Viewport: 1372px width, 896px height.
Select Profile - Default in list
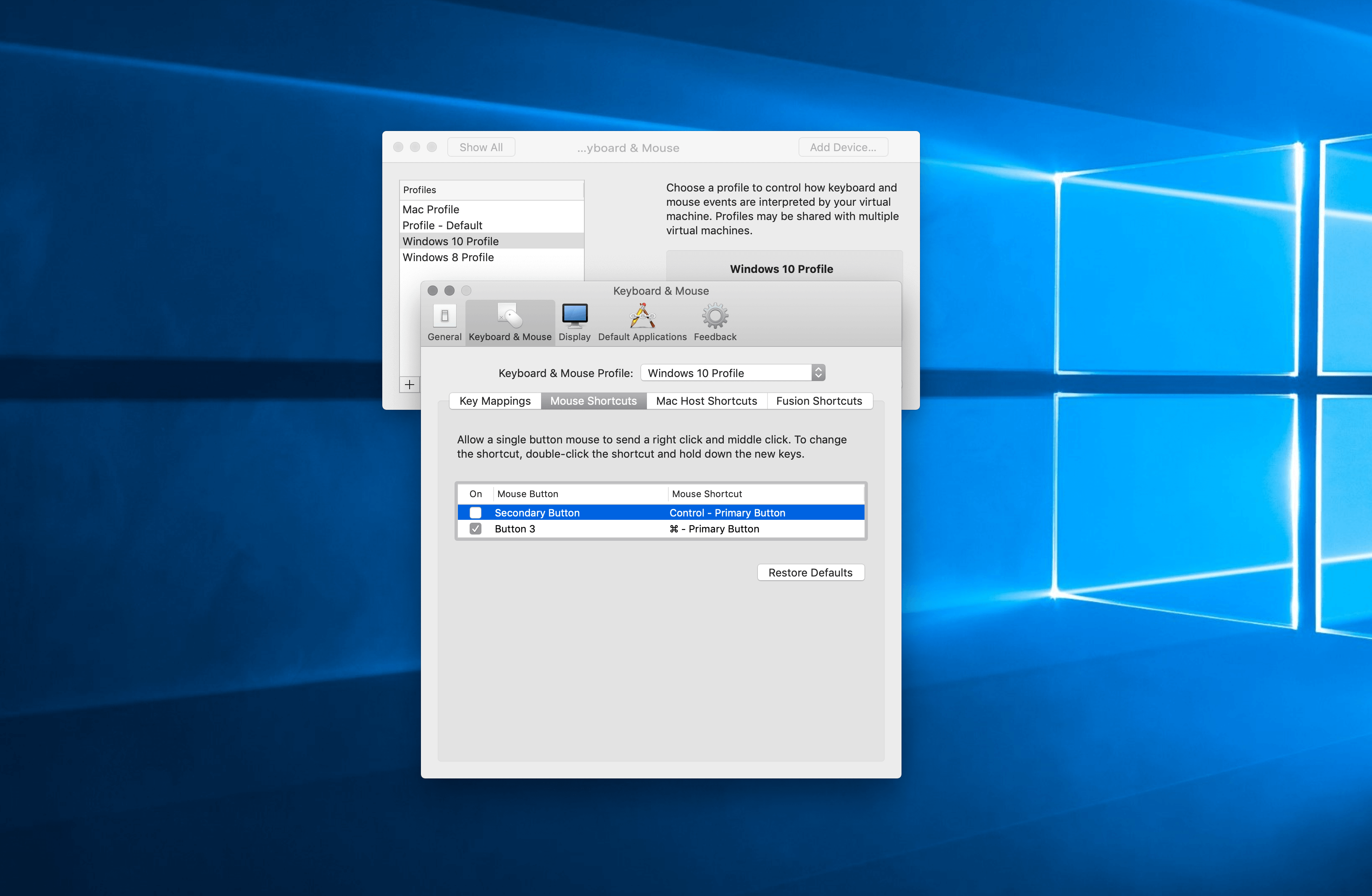492,225
